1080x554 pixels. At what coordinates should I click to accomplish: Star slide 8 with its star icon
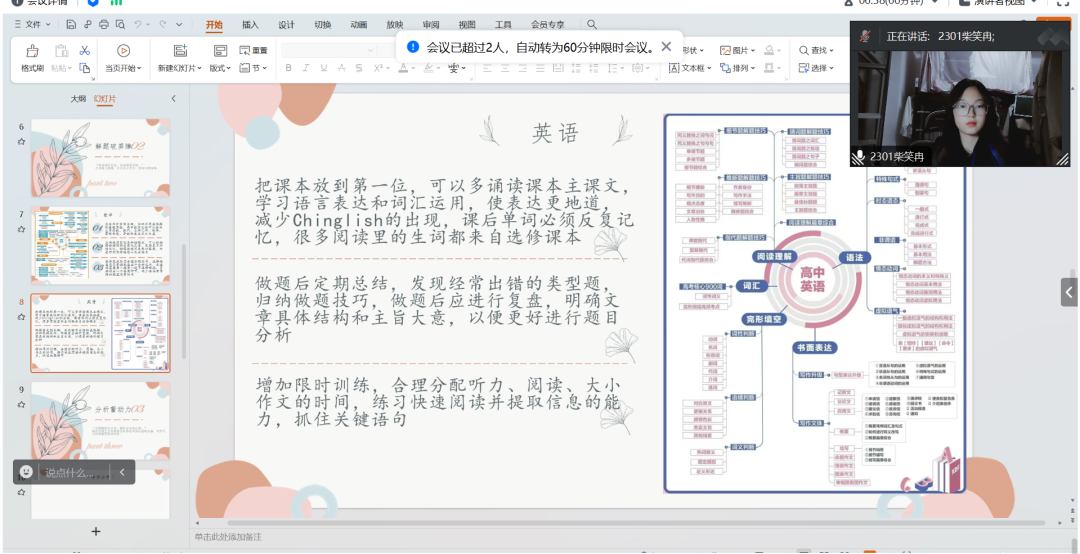pos(21,316)
